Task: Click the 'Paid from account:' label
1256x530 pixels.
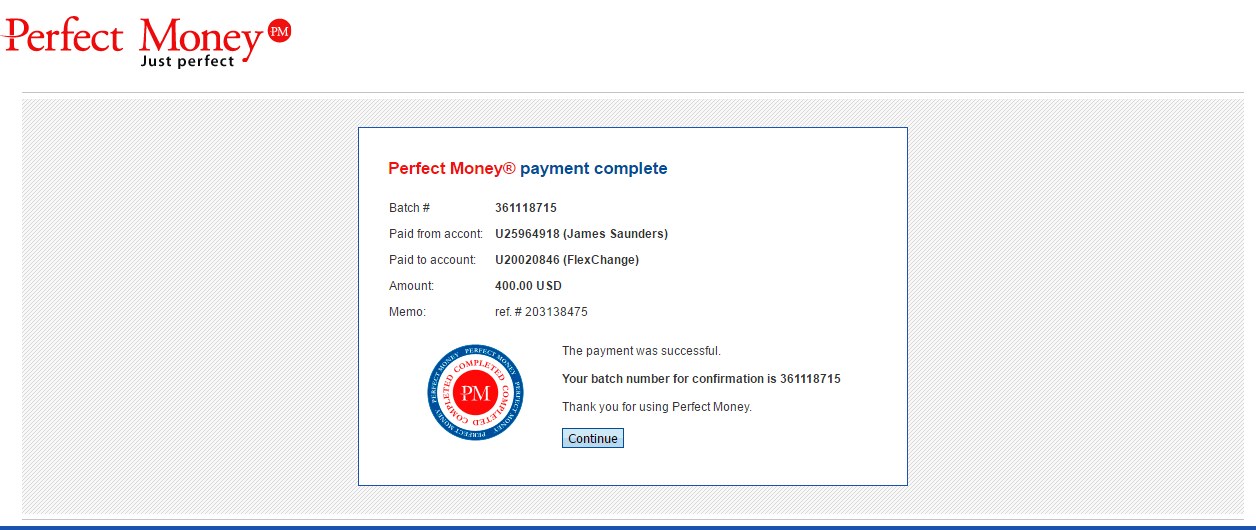Action: [x=436, y=234]
